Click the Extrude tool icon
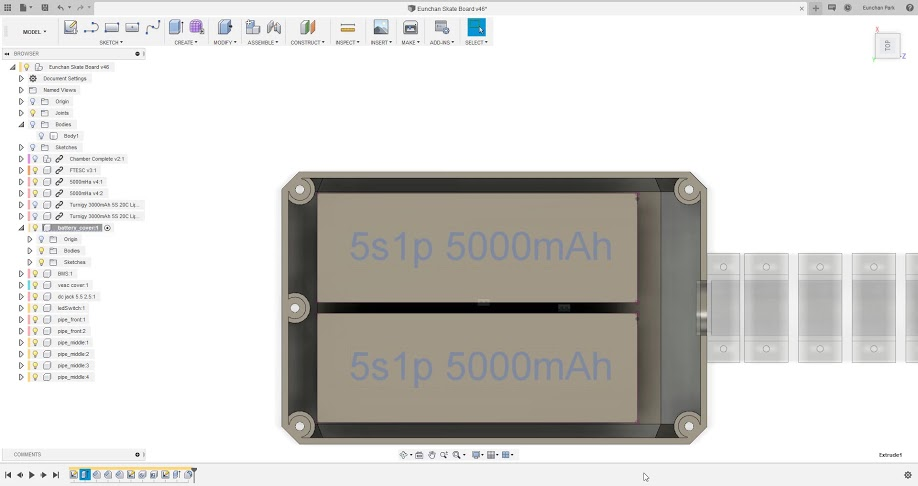Image resolution: width=918 pixels, height=486 pixels. point(176,27)
